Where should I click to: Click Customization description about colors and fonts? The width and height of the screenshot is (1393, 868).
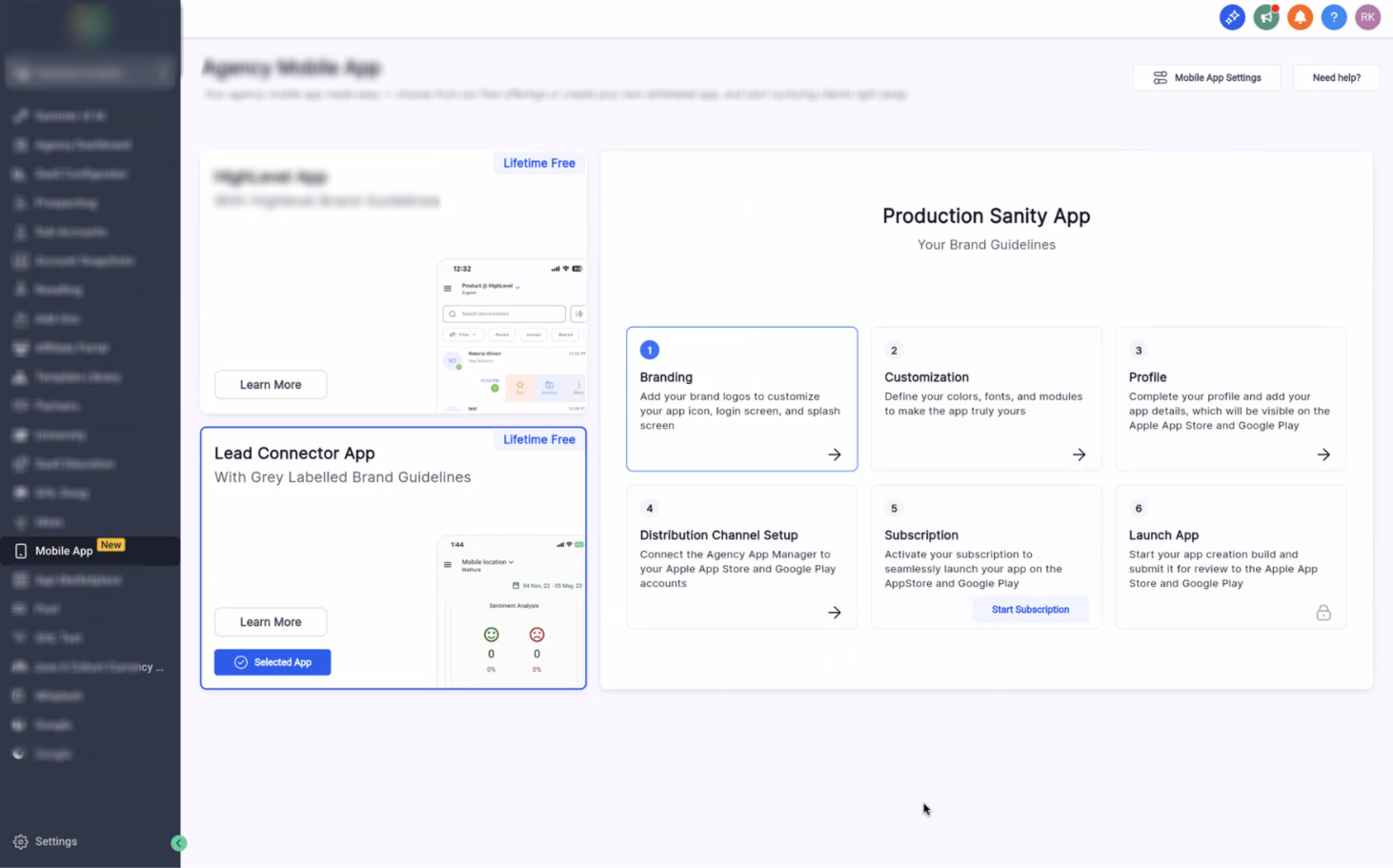[983, 404]
